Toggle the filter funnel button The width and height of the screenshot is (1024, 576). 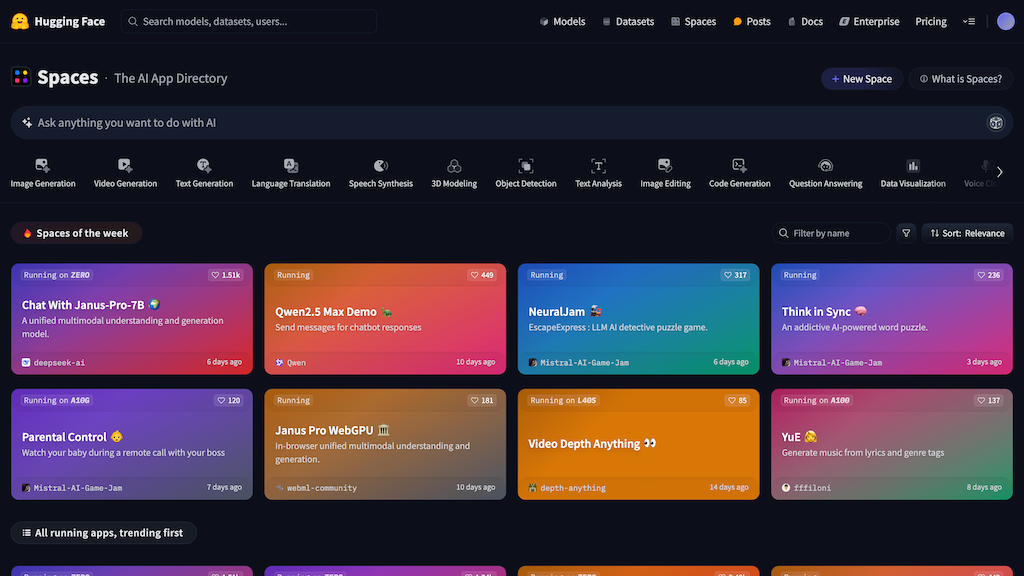pyautogui.click(x=906, y=233)
